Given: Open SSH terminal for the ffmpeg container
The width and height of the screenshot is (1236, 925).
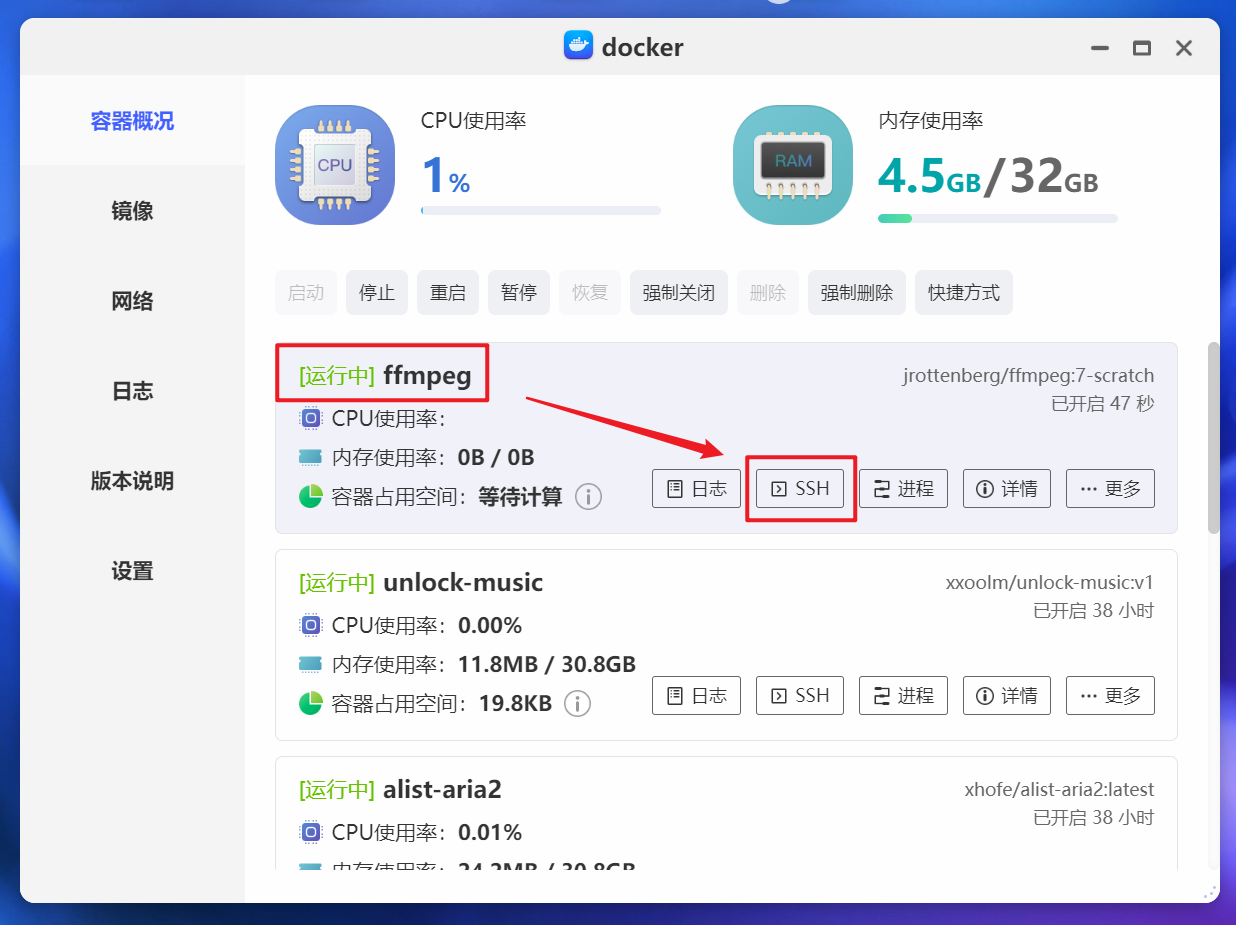Looking at the screenshot, I should [800, 489].
